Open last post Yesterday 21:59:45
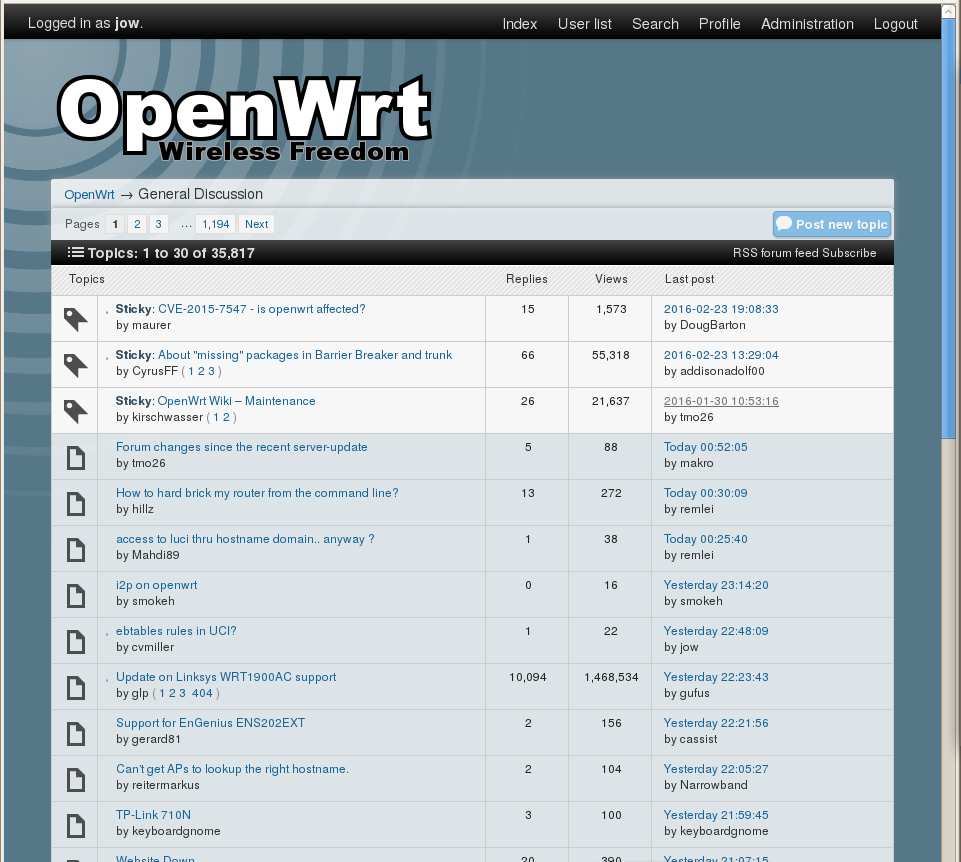The image size is (961, 862). coord(716,815)
